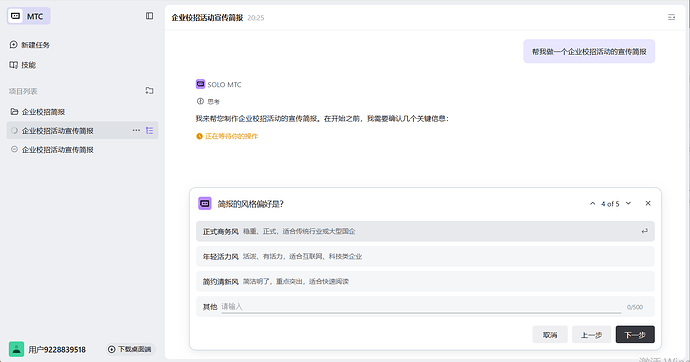Choose the 简约清新风 style option
The height and width of the screenshot is (362, 690).
[425, 282]
